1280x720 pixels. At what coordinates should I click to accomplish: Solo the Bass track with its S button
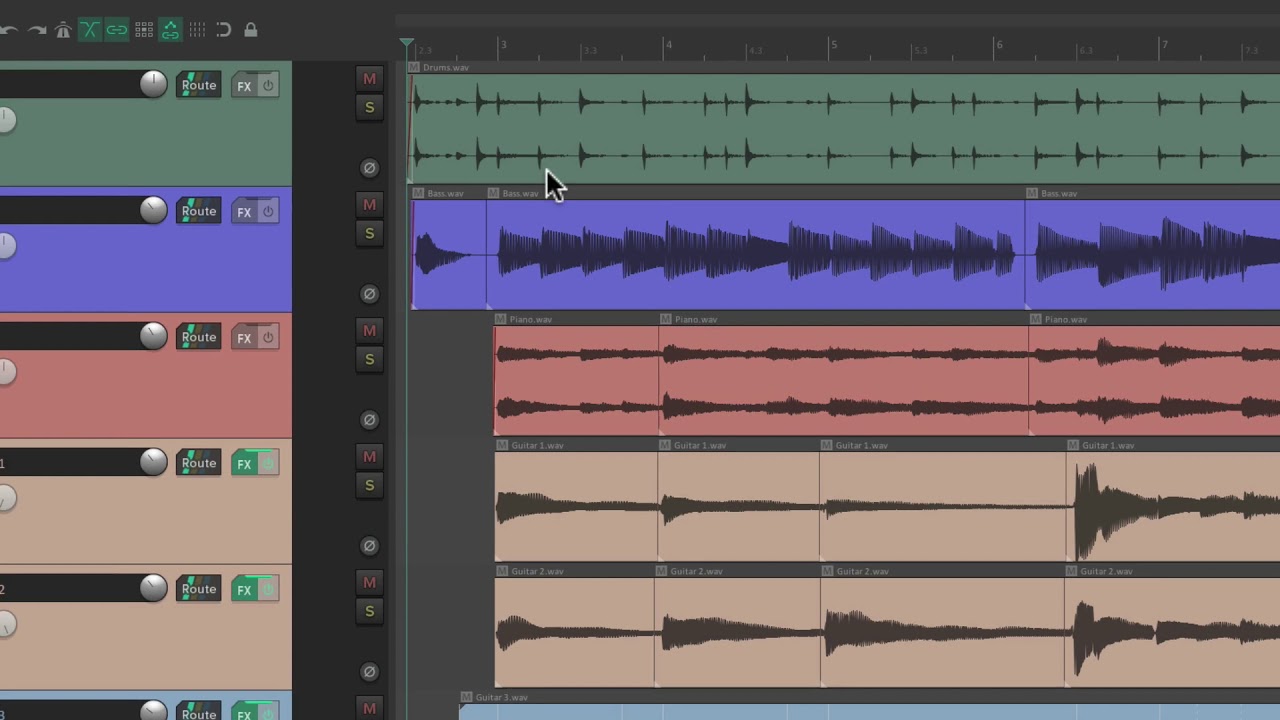(x=369, y=233)
